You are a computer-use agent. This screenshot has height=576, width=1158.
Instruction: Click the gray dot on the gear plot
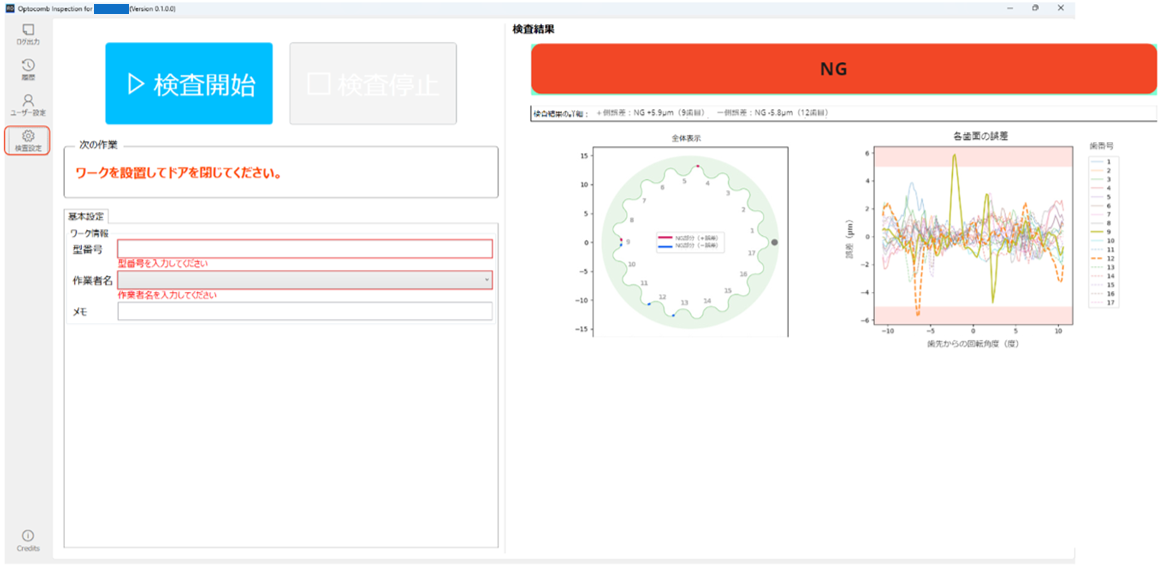tap(775, 242)
